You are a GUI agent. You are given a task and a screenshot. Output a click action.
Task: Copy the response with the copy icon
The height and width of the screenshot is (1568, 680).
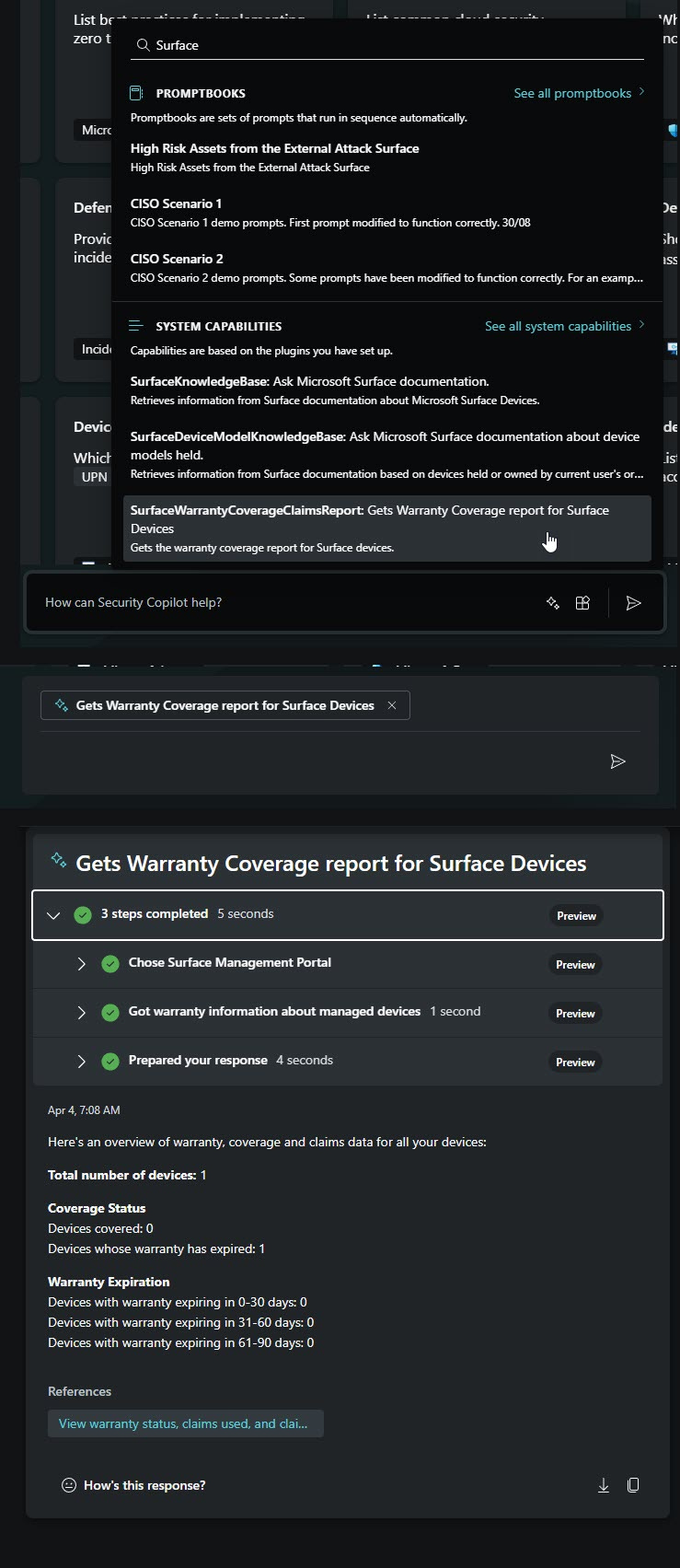point(633,1485)
